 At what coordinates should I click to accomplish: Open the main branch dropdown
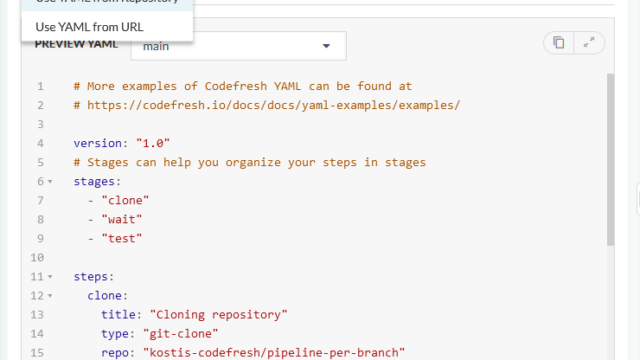coord(238,46)
